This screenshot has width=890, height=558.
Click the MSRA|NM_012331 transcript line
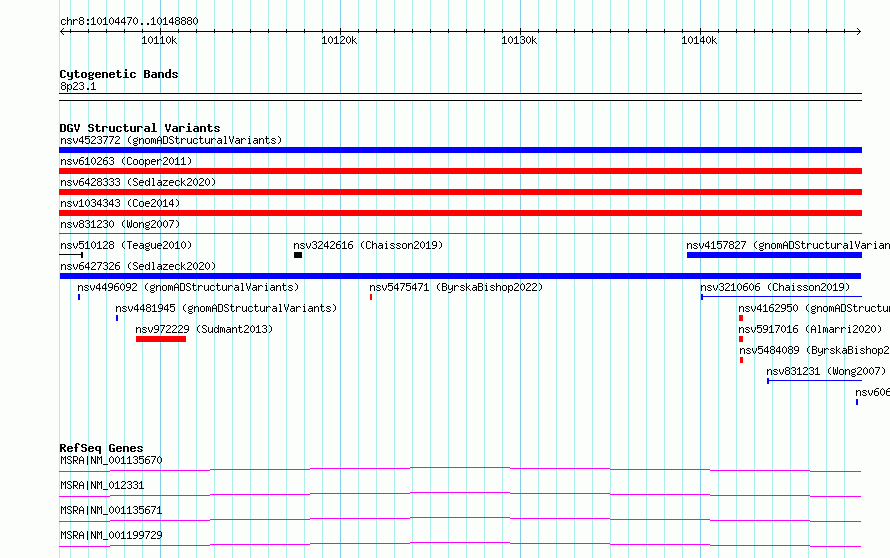pos(460,494)
